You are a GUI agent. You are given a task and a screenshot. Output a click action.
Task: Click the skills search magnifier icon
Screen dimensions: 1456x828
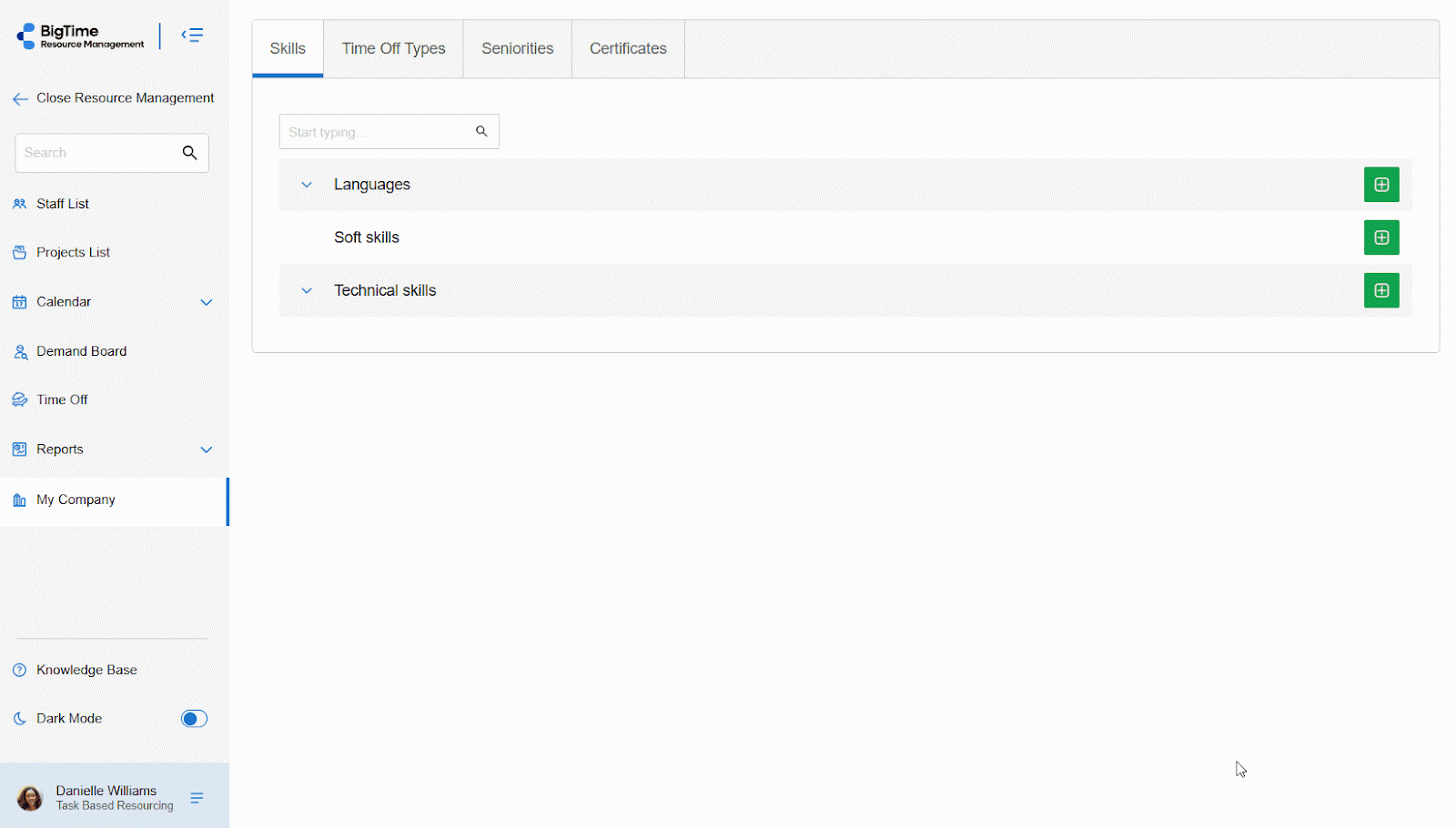[x=481, y=132]
